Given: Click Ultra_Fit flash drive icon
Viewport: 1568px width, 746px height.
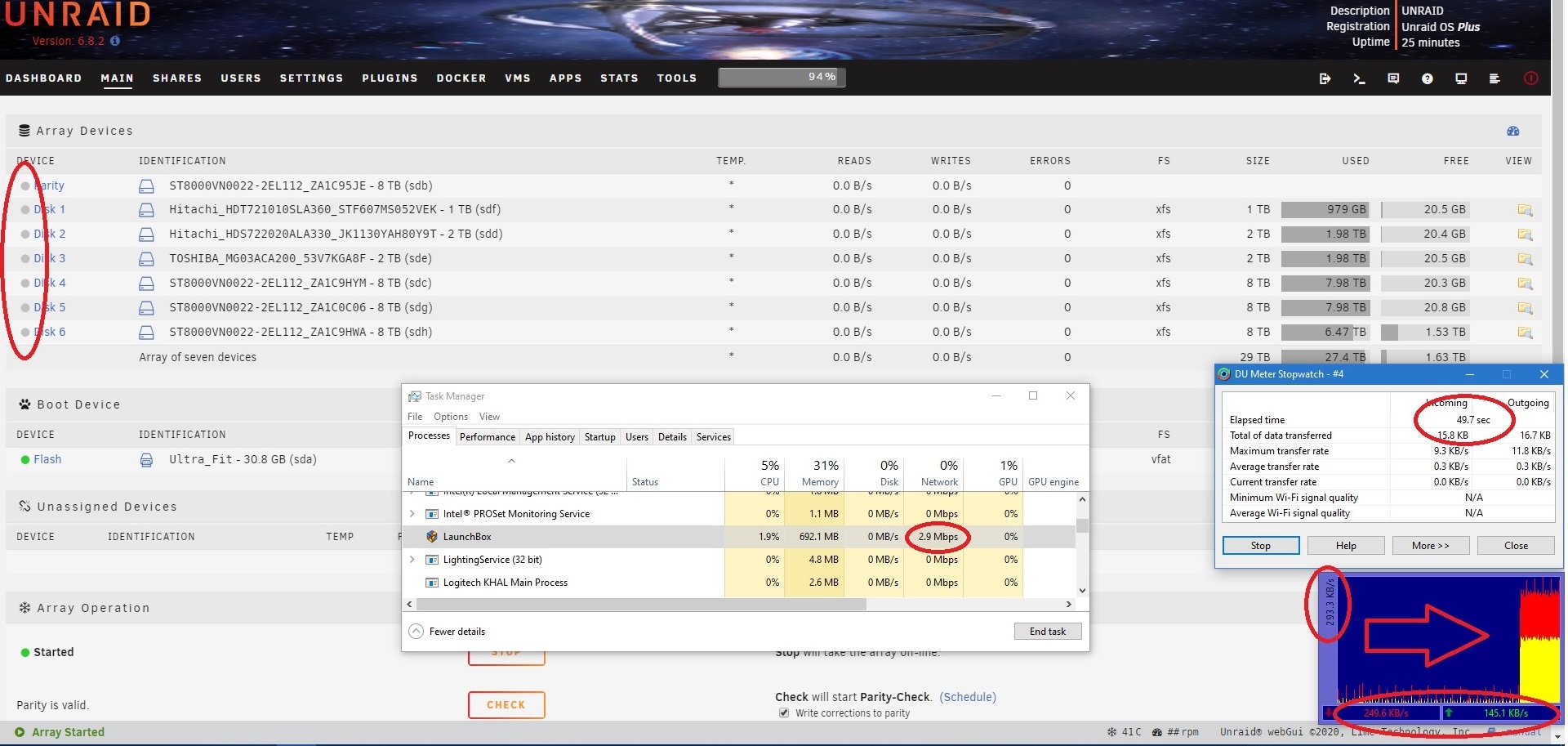Looking at the screenshot, I should (146, 460).
